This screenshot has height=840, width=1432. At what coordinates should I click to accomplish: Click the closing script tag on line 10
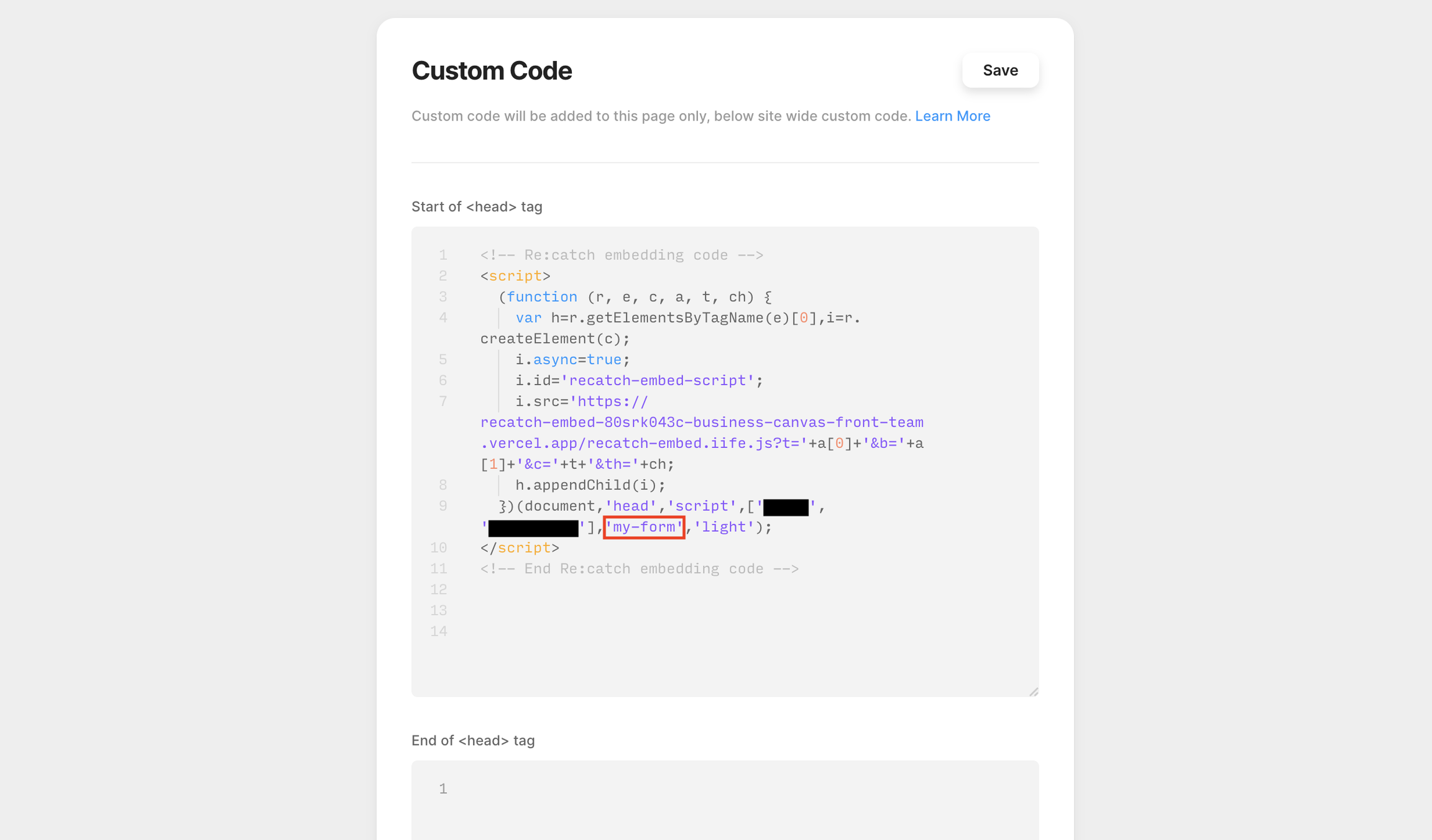click(520, 548)
